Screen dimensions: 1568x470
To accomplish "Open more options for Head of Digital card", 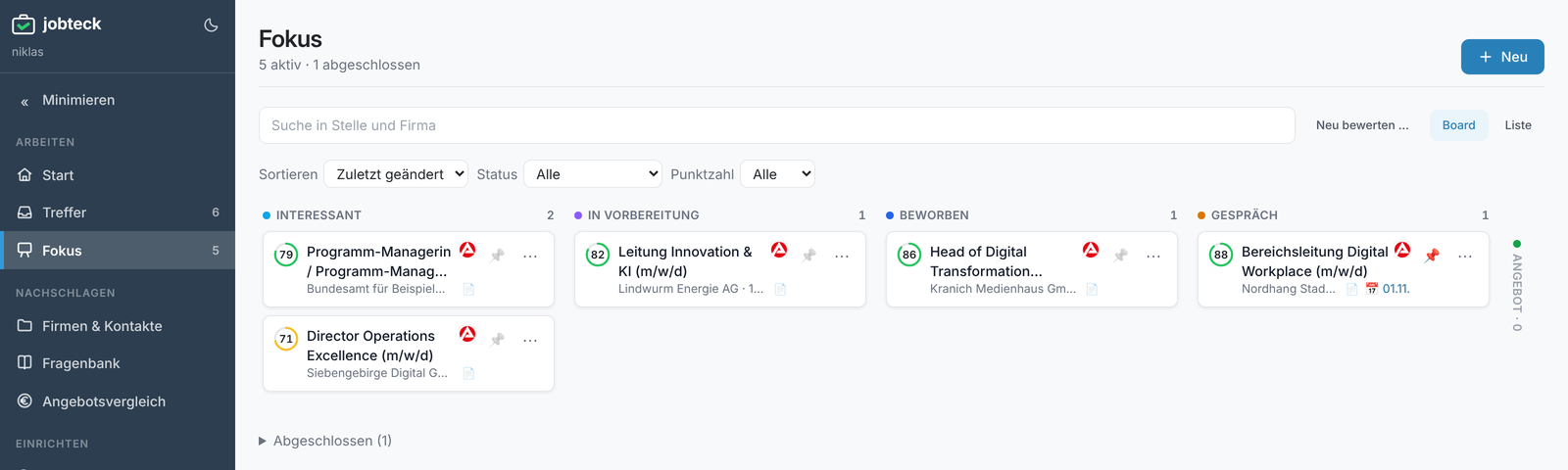I will tap(1153, 256).
